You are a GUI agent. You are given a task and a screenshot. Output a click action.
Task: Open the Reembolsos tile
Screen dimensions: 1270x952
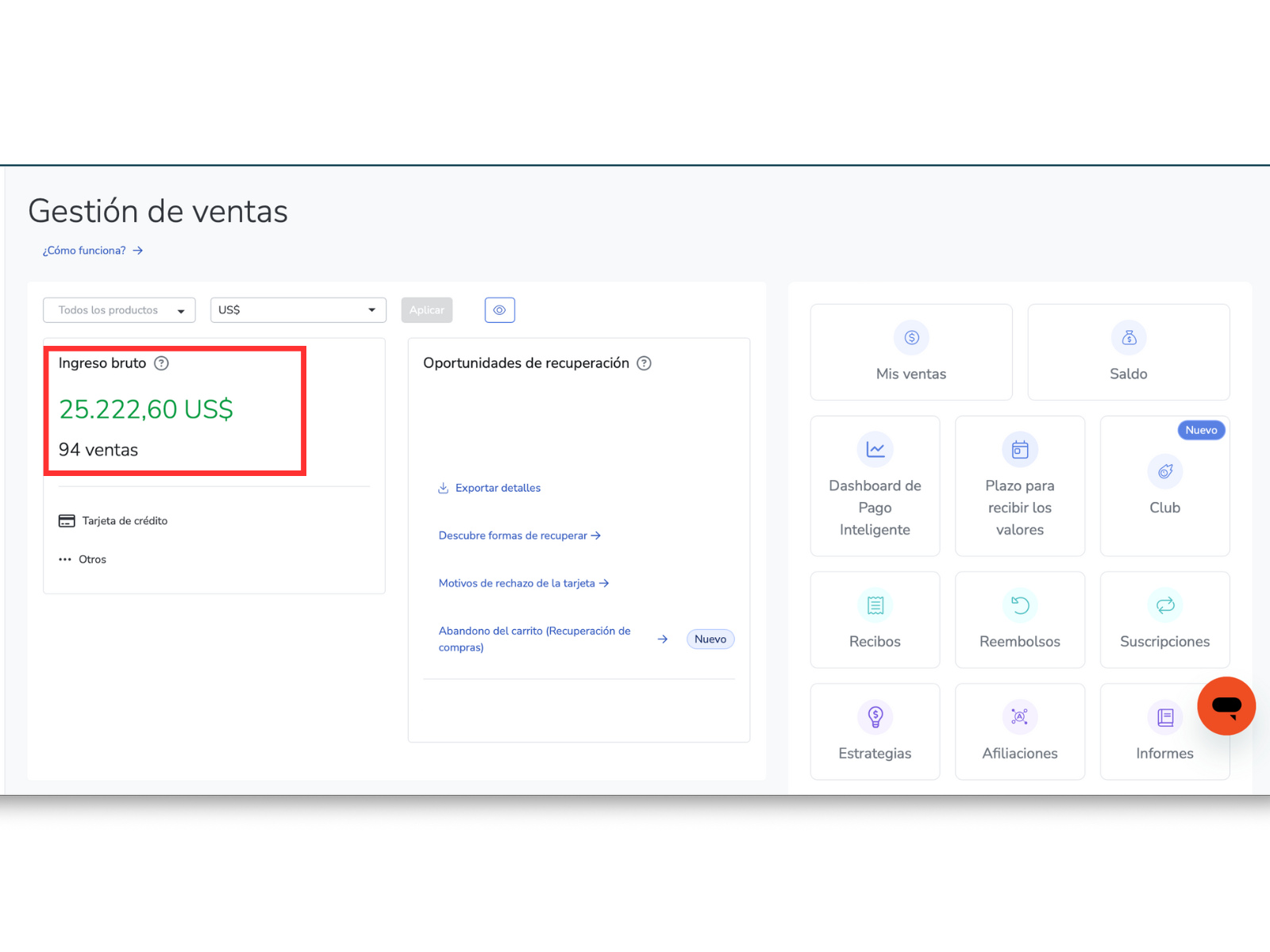[1019, 620]
